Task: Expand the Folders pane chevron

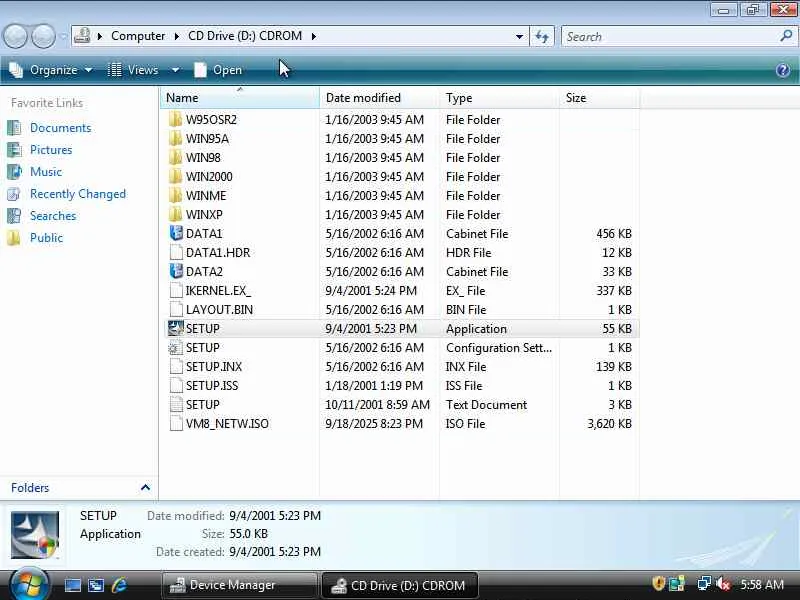Action: pos(145,488)
